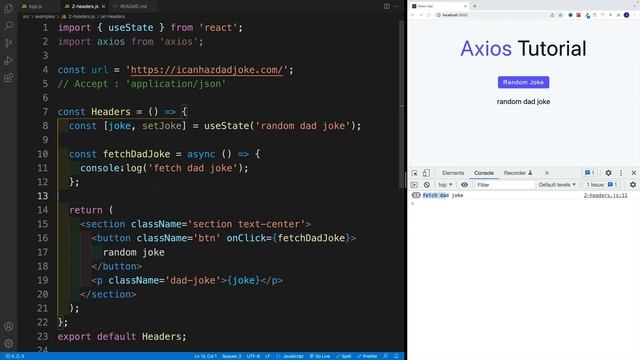The width and height of the screenshot is (640, 360).
Task: Click the 1 Issue link in console toolbar
Action: pyautogui.click(x=602, y=185)
